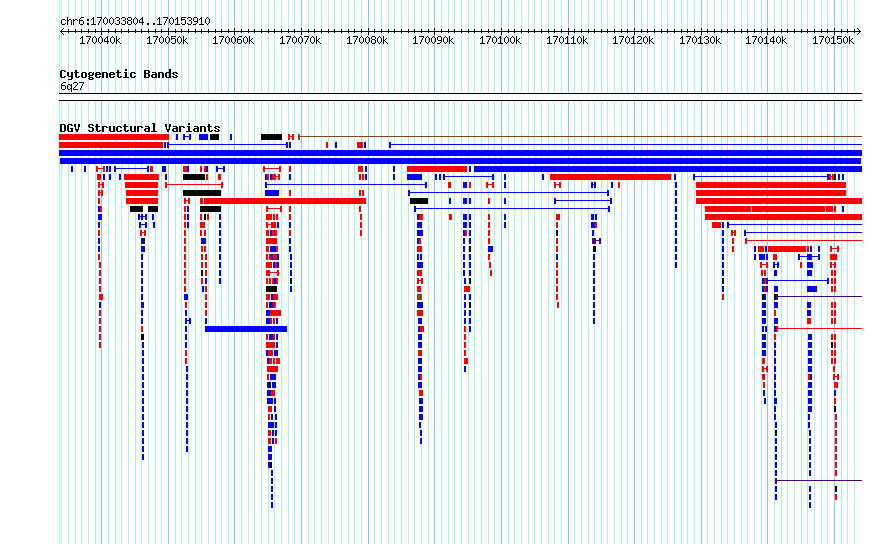Click the 170100k ruler label
This screenshot has width=890, height=544.
(500, 40)
